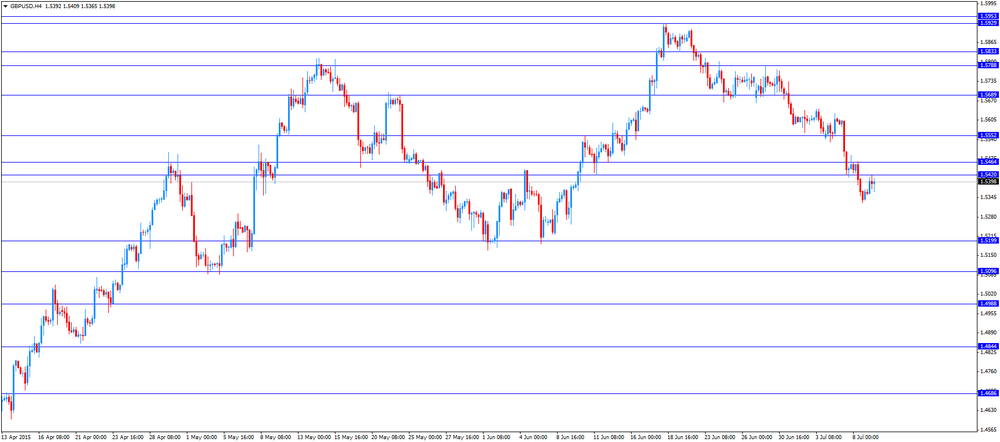This screenshot has height=442, width=1000.
Task: Select the 1.5096 support level tag
Action: (x=987, y=272)
